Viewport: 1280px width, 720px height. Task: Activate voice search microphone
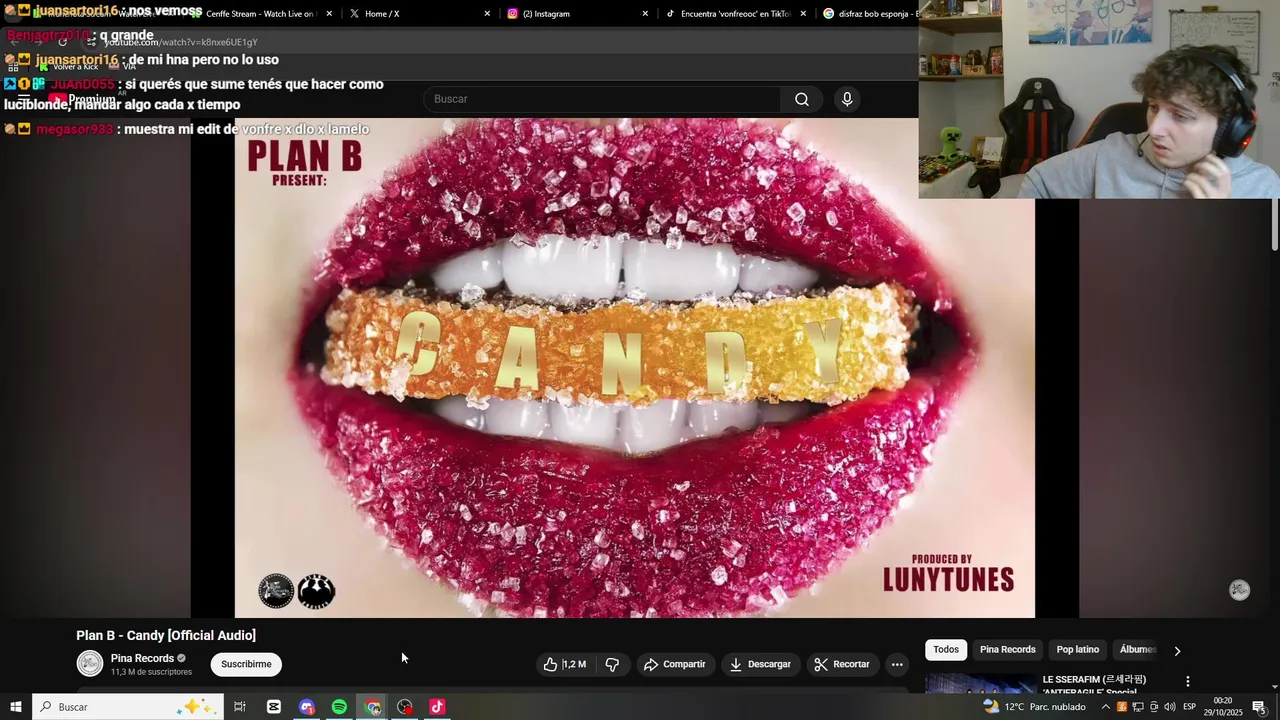click(847, 99)
